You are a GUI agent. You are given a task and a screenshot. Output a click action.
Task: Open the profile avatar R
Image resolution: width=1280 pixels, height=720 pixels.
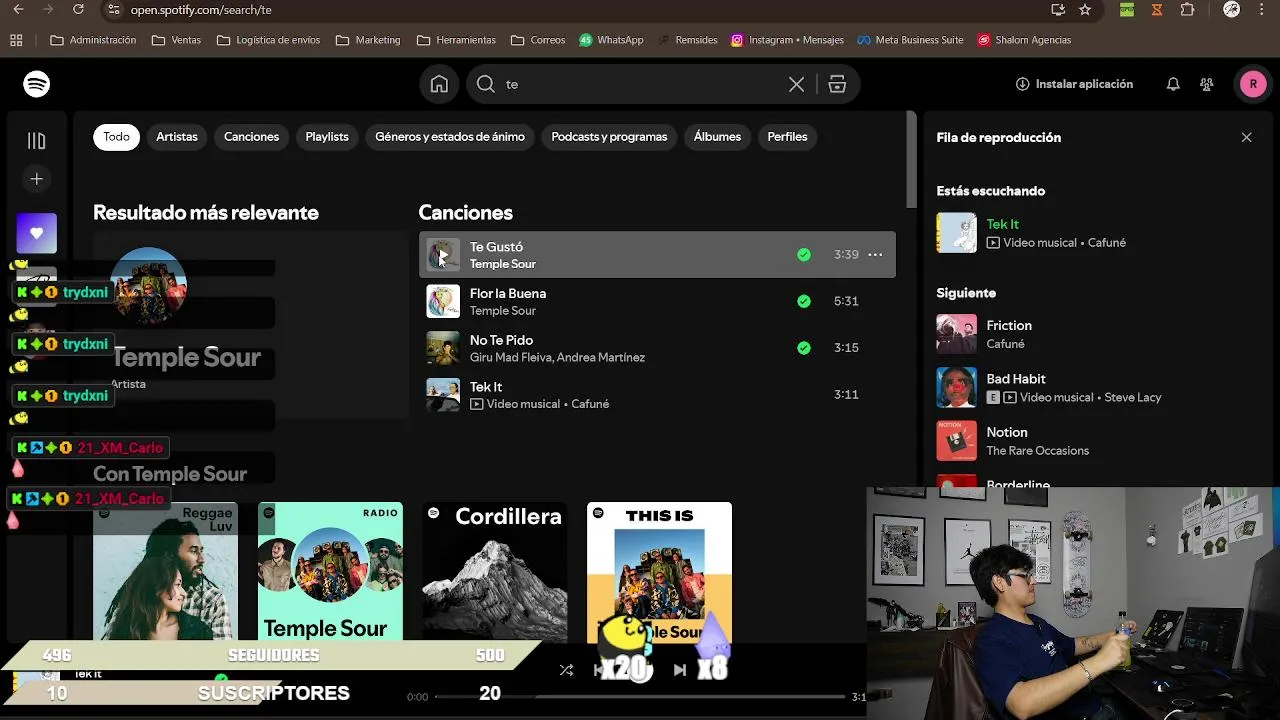click(1253, 85)
